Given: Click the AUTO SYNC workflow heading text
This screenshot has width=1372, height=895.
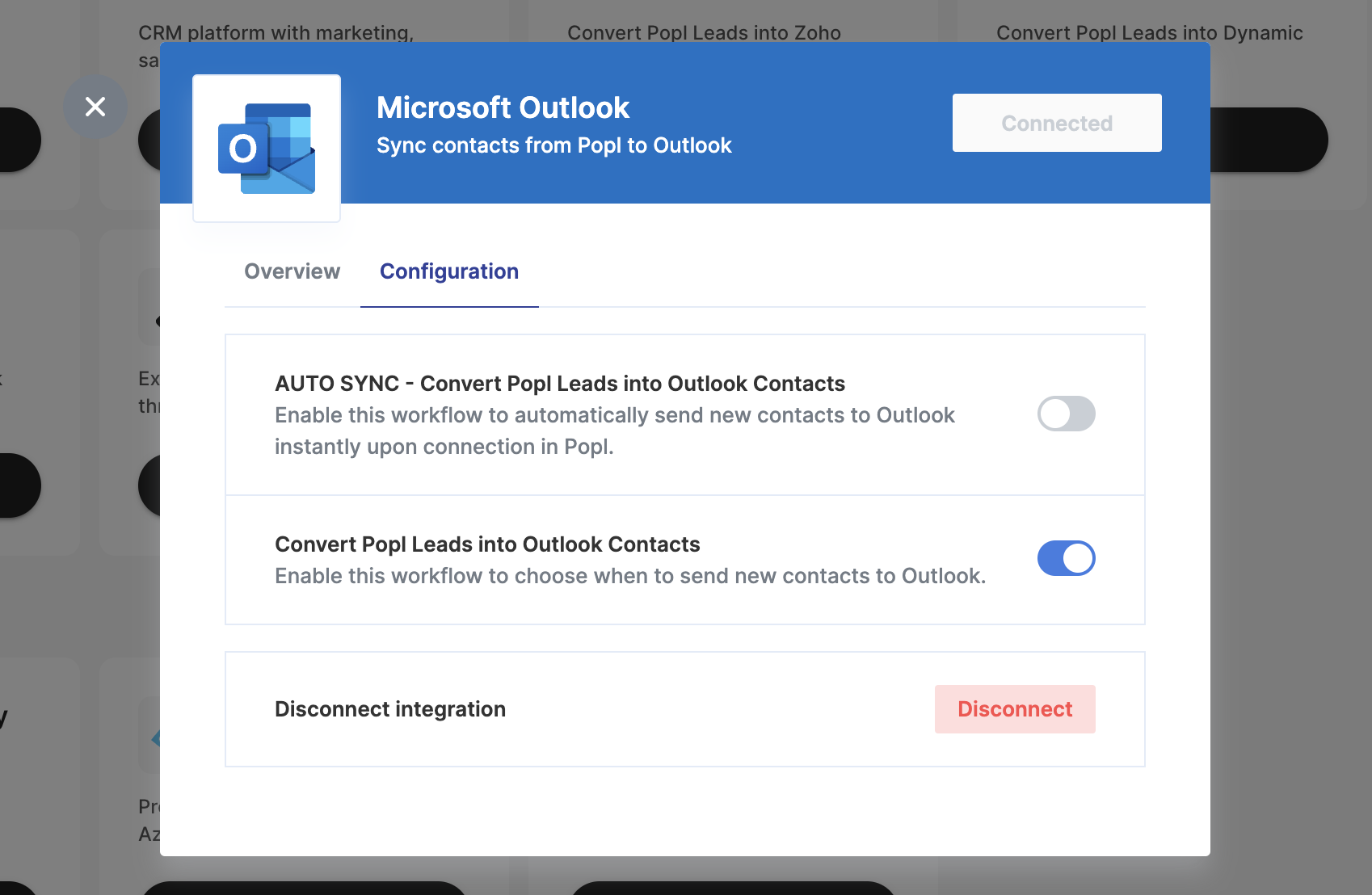Looking at the screenshot, I should tap(560, 384).
